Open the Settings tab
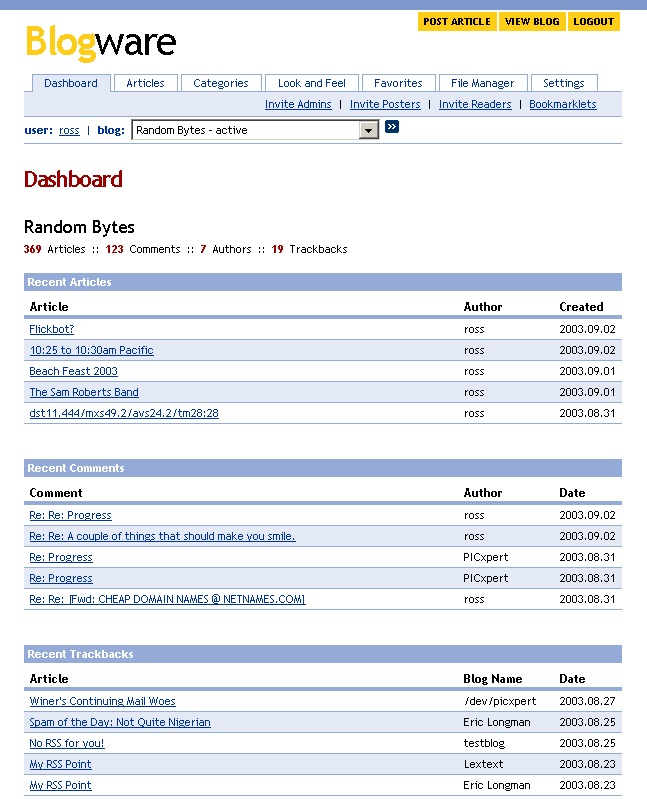 tap(564, 83)
